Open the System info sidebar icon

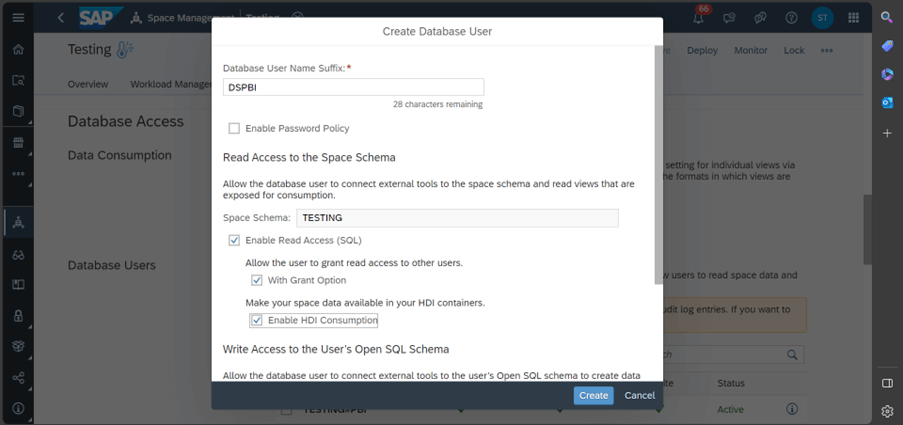tap(18, 408)
